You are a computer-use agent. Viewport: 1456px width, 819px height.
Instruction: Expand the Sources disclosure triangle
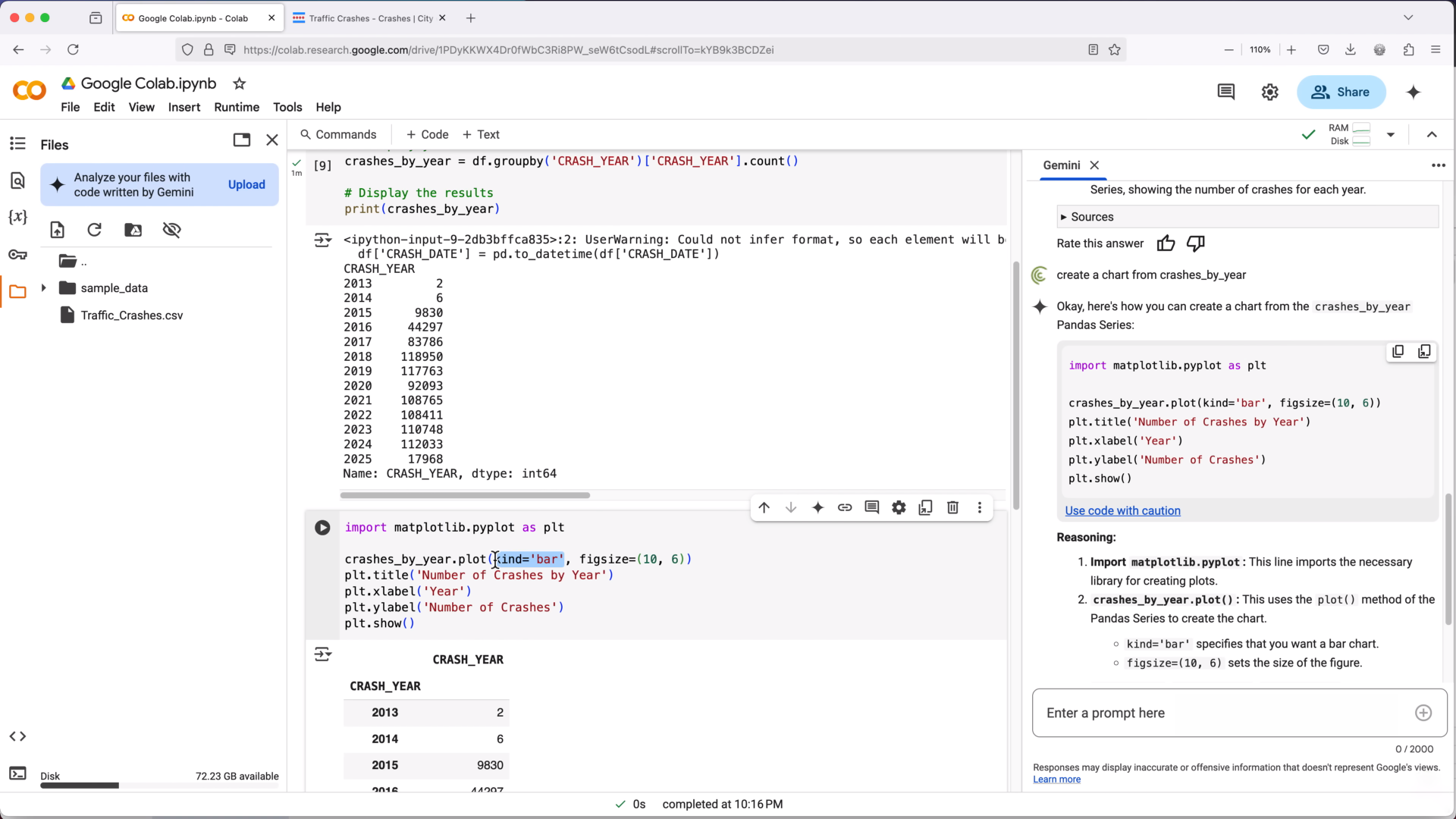pos(1063,217)
